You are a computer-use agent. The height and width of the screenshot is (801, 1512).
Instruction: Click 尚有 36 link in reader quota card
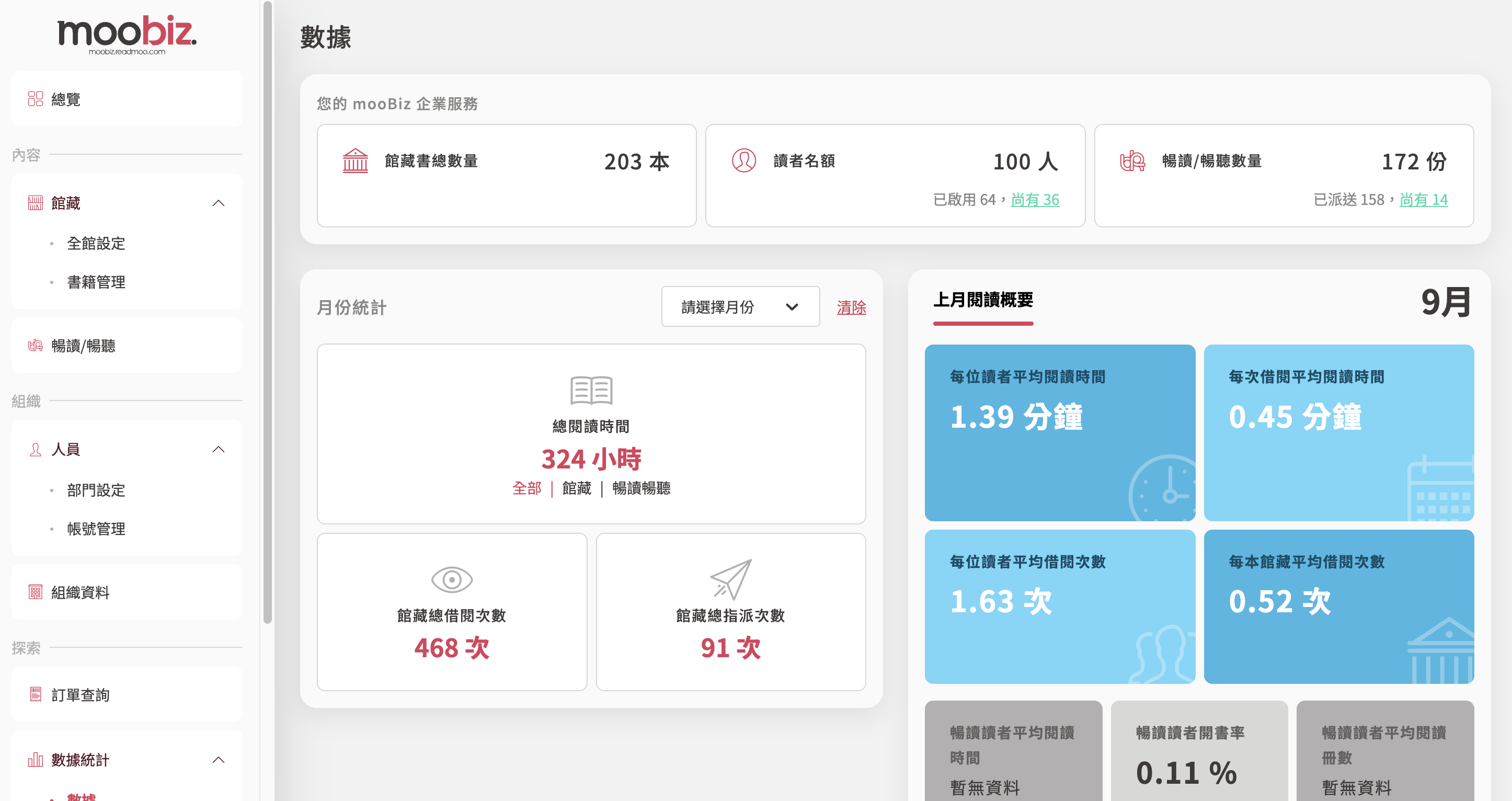click(x=1035, y=200)
